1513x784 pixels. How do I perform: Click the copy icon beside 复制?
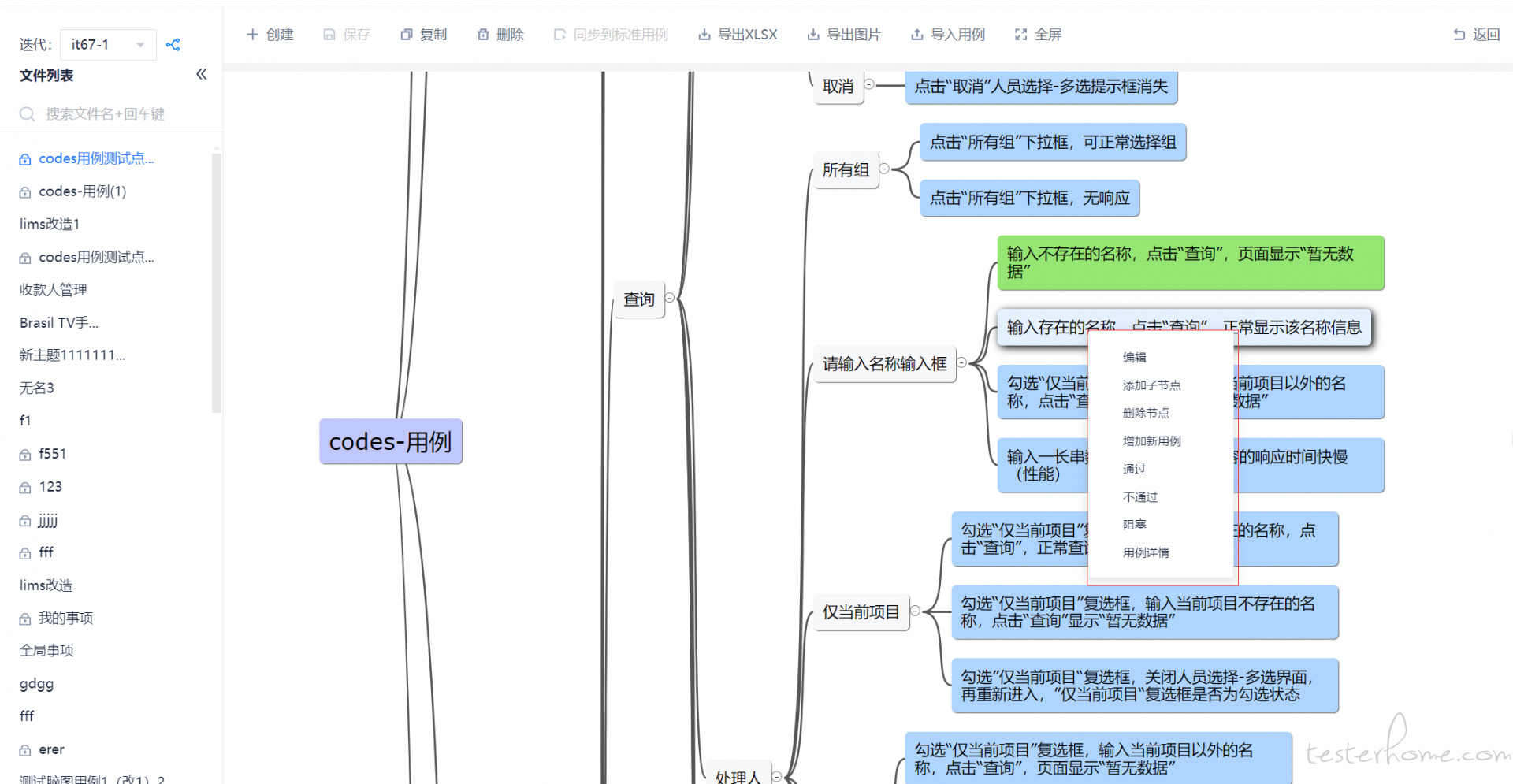(x=407, y=35)
